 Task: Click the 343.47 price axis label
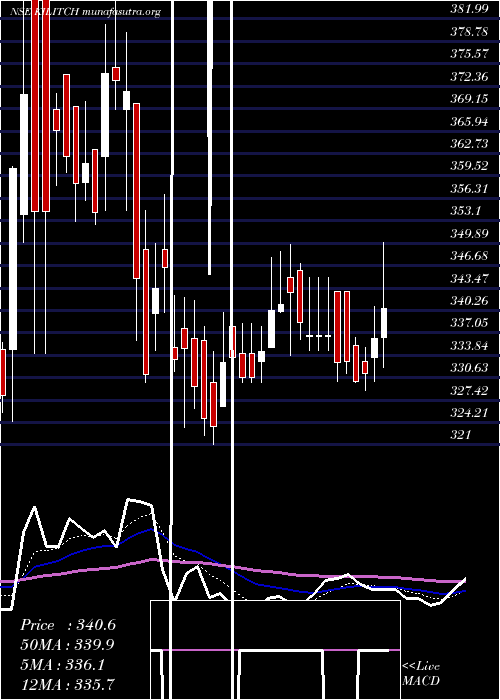[469, 279]
